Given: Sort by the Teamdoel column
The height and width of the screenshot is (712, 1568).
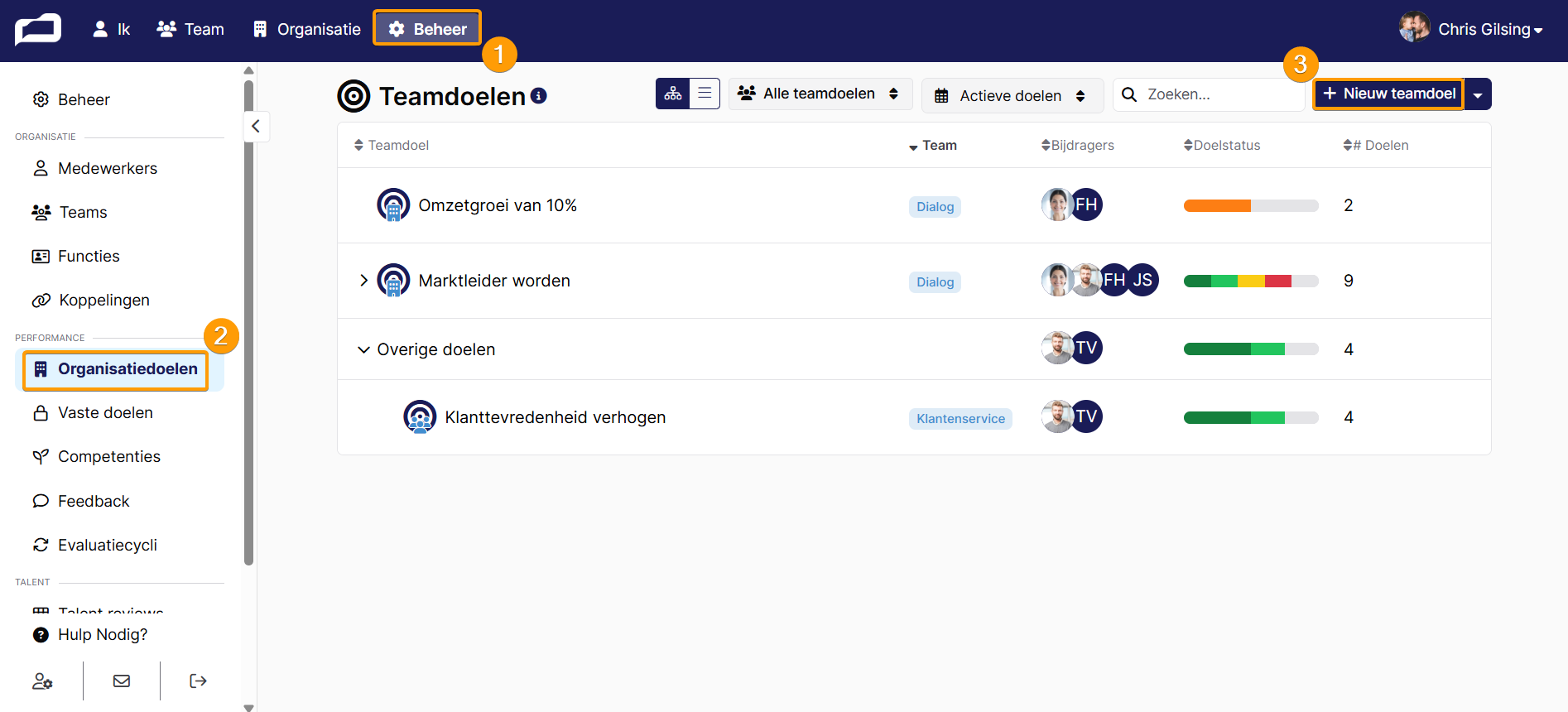Looking at the screenshot, I should (392, 145).
